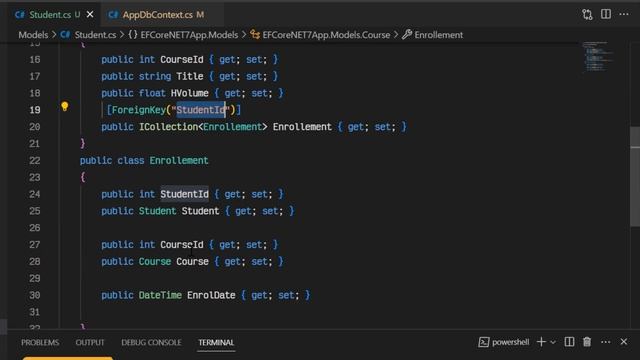Screen dimensions: 640x360
Task: Open the PROBLEMS panel tab
Action: [40, 342]
